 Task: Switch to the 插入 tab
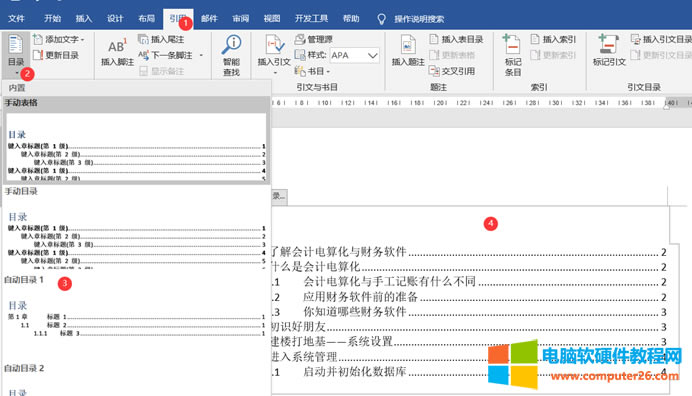pos(83,19)
